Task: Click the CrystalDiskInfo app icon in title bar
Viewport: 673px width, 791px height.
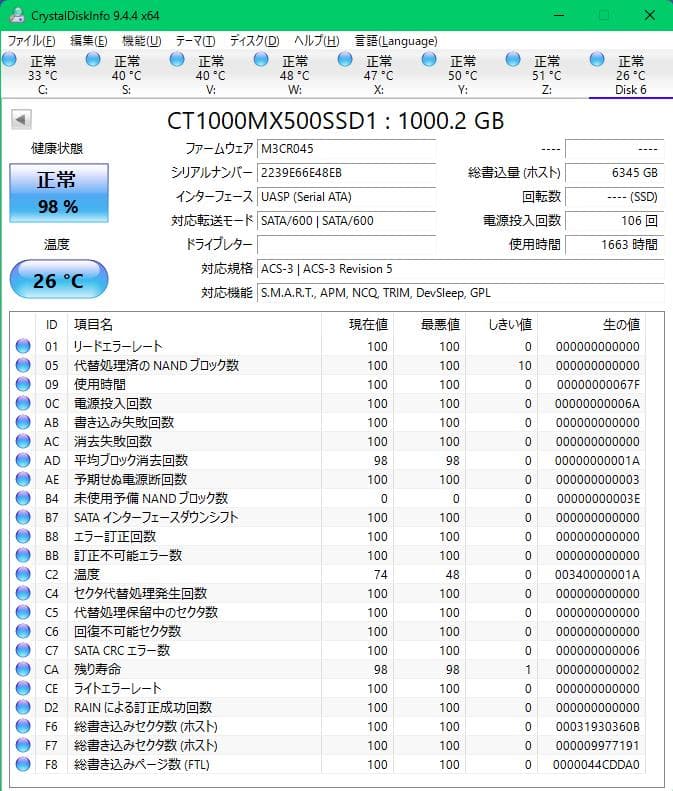Action: tap(17, 15)
